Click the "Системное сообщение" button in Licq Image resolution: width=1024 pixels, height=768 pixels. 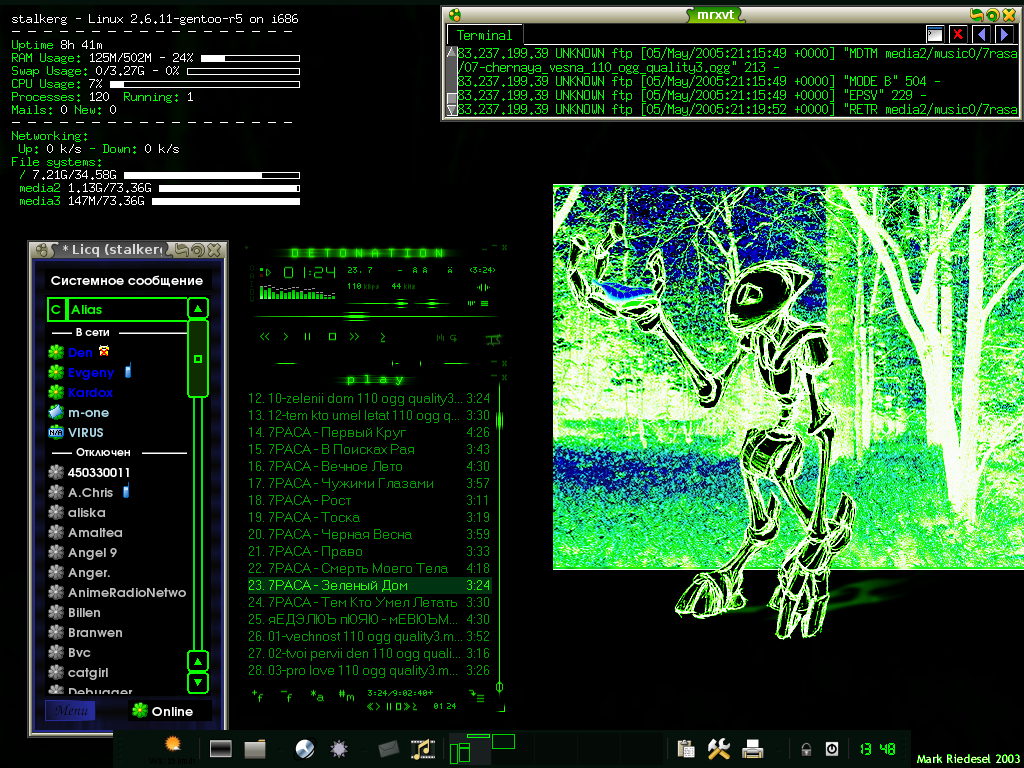point(127,281)
